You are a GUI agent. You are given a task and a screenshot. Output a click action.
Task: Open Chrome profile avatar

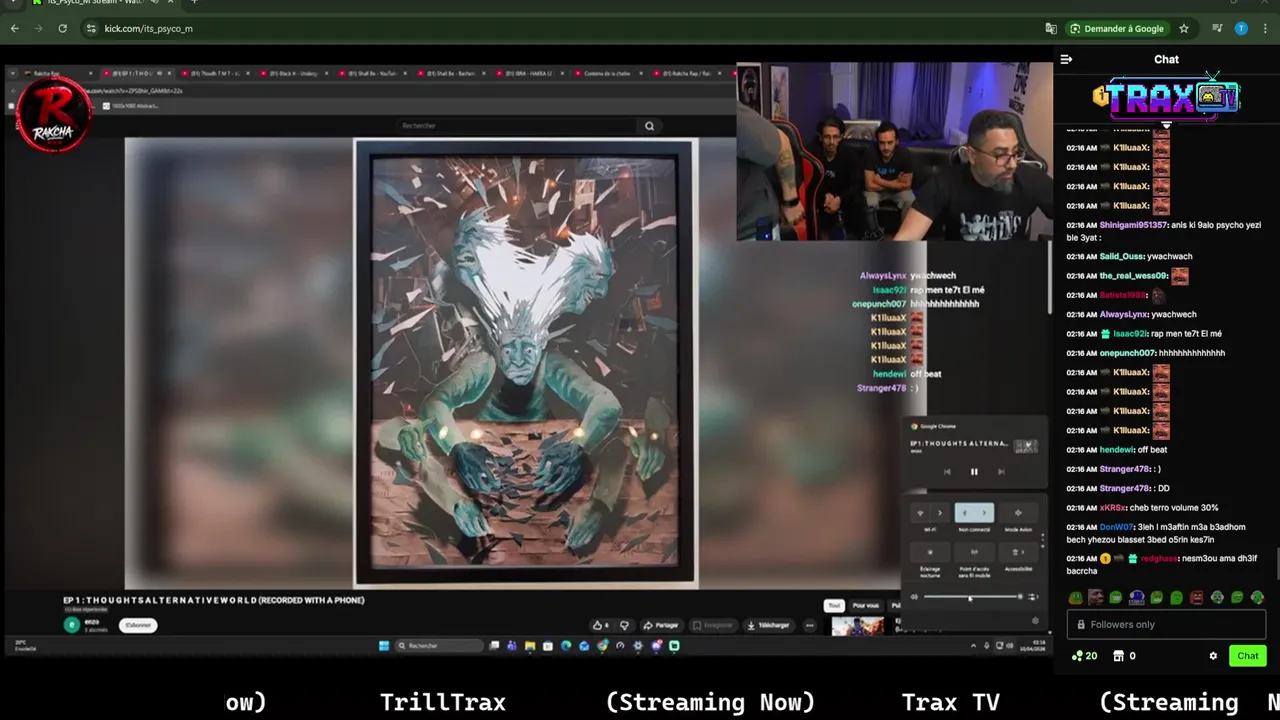pyautogui.click(x=1241, y=28)
